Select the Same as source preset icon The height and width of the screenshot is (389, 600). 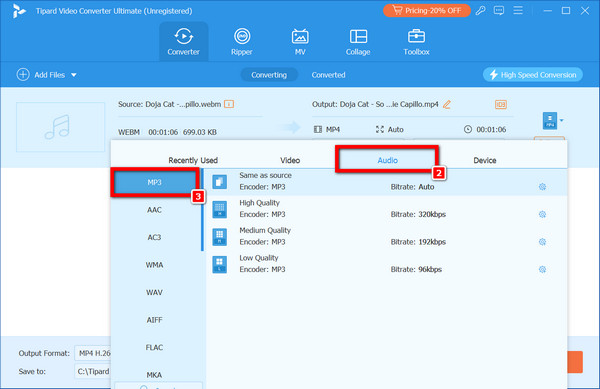click(220, 182)
